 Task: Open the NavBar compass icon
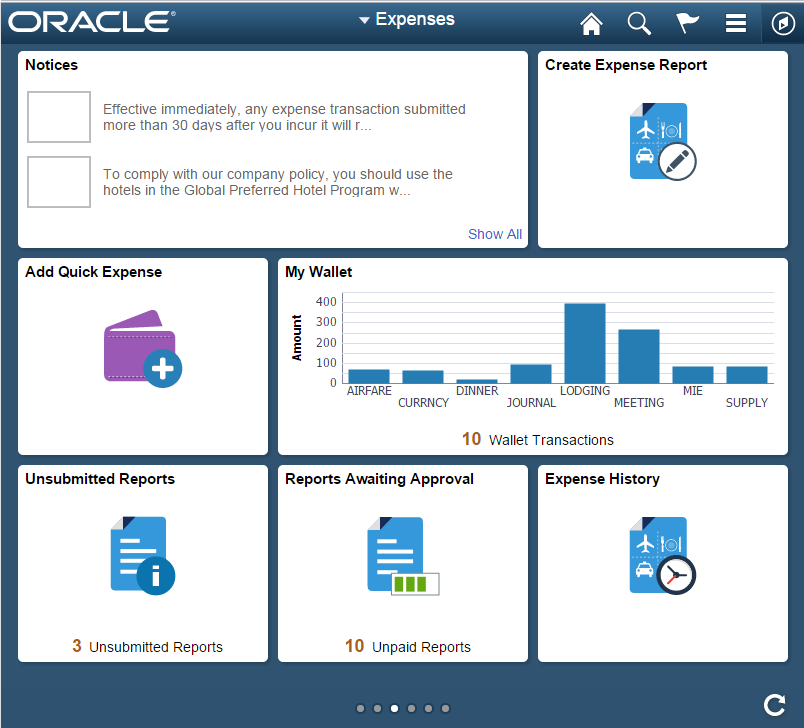tap(783, 24)
